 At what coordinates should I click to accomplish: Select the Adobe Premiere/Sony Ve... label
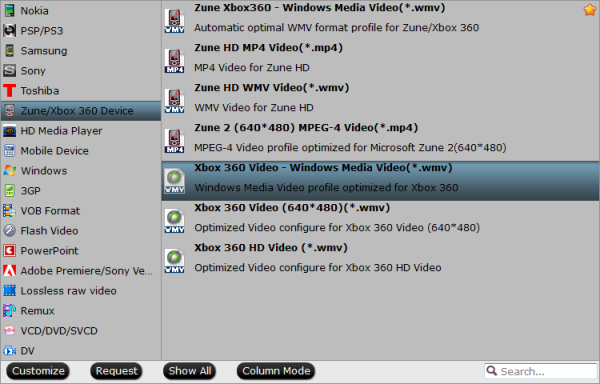tap(86, 270)
